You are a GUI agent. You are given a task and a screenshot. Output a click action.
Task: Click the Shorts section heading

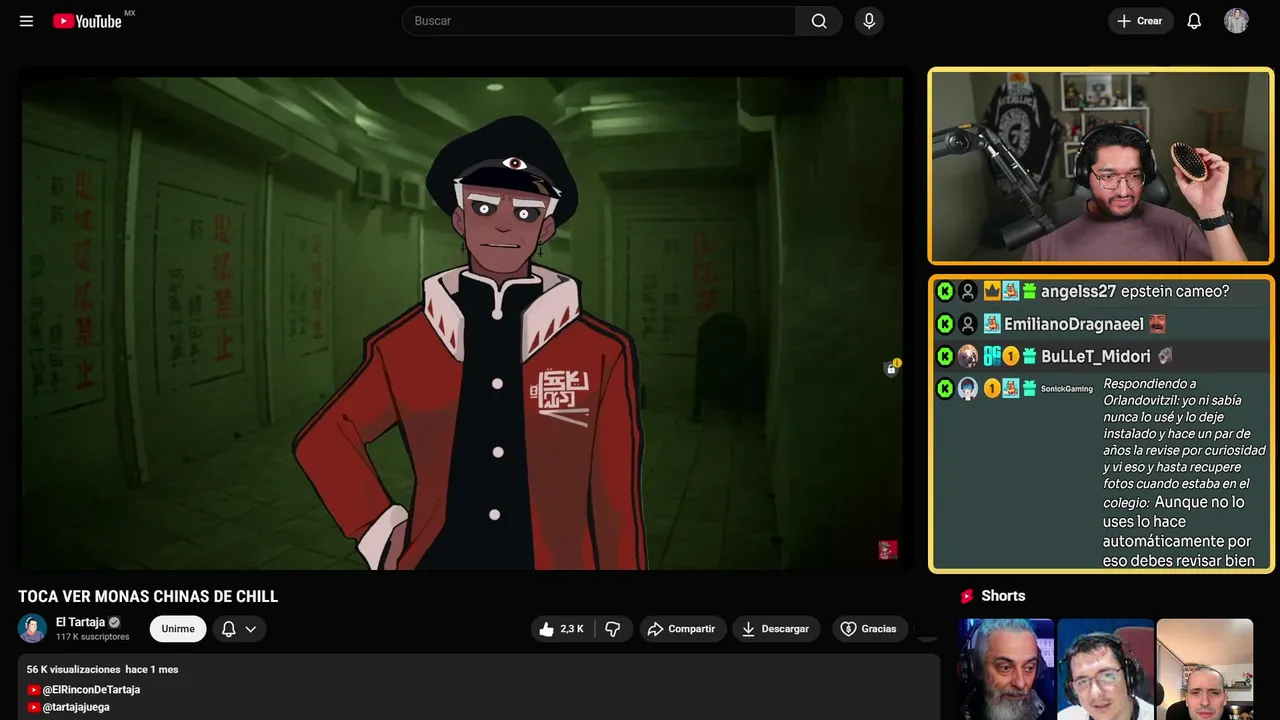(x=1003, y=596)
